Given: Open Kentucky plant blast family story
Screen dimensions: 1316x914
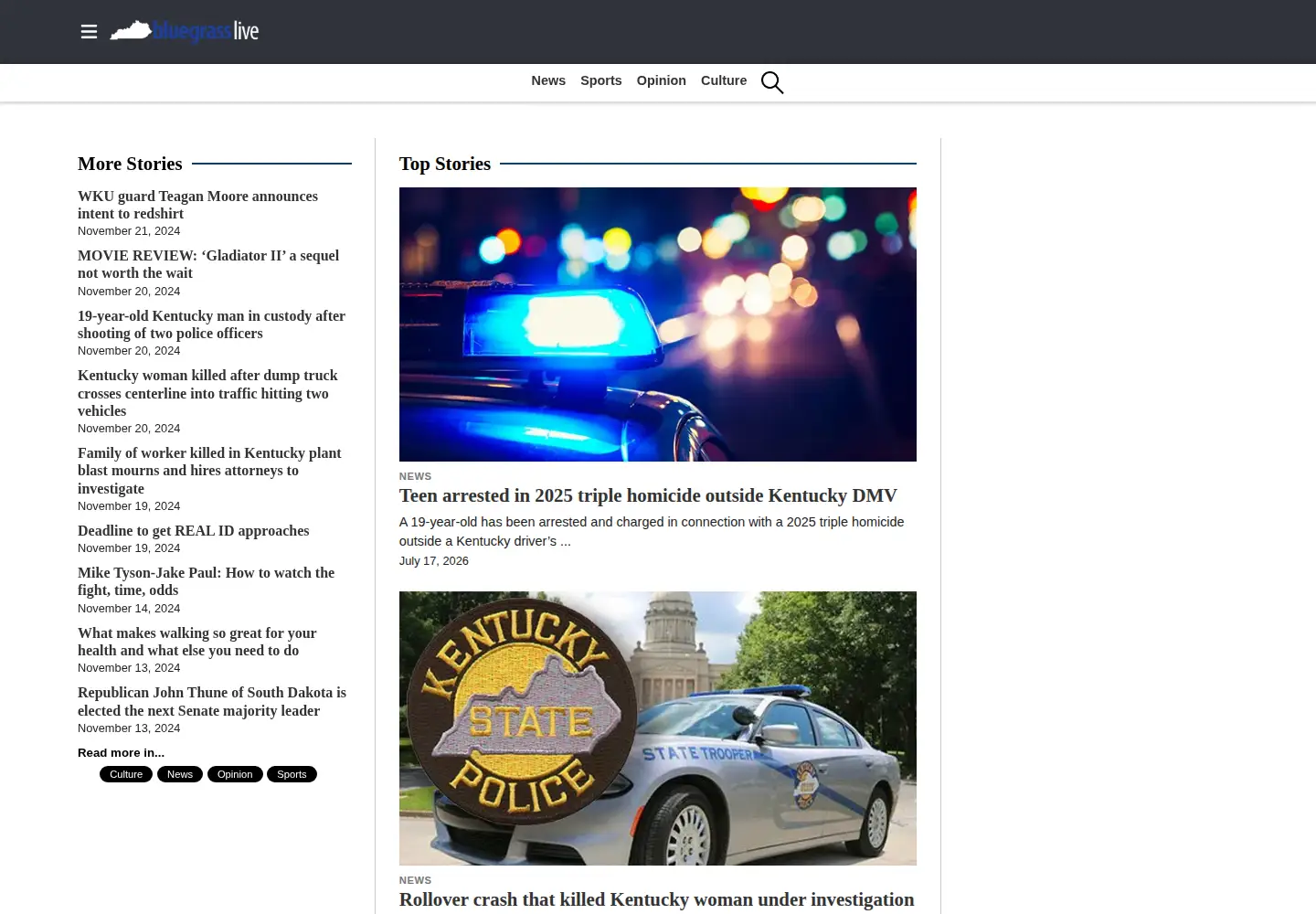Looking at the screenshot, I should coord(209,471).
